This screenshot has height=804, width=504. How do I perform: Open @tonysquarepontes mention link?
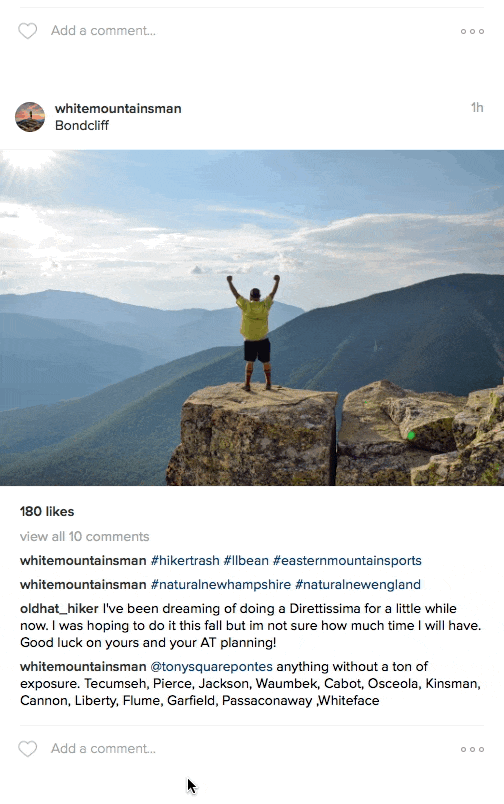211,667
